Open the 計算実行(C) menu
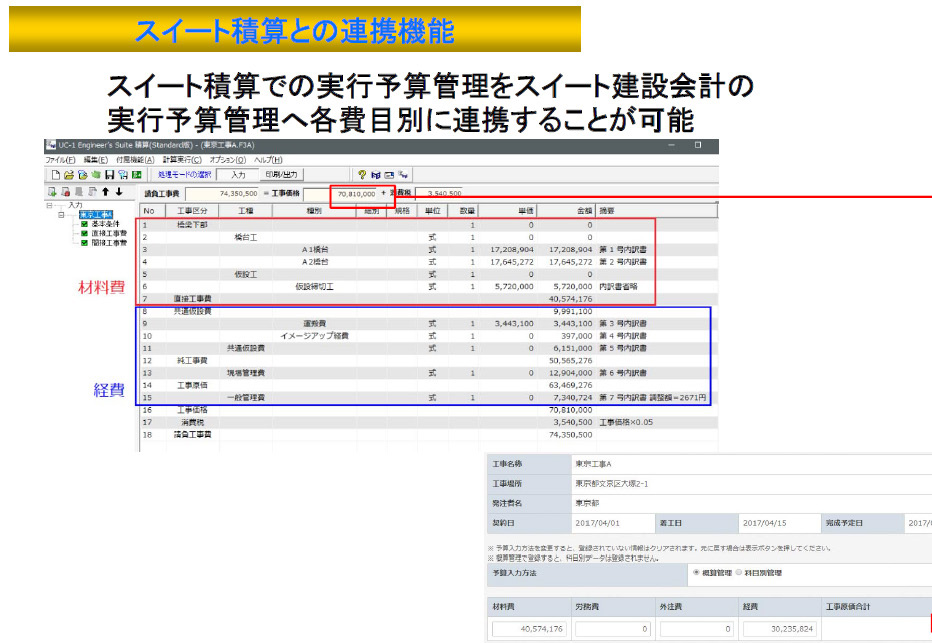This screenshot has width=932, height=643. (x=182, y=160)
